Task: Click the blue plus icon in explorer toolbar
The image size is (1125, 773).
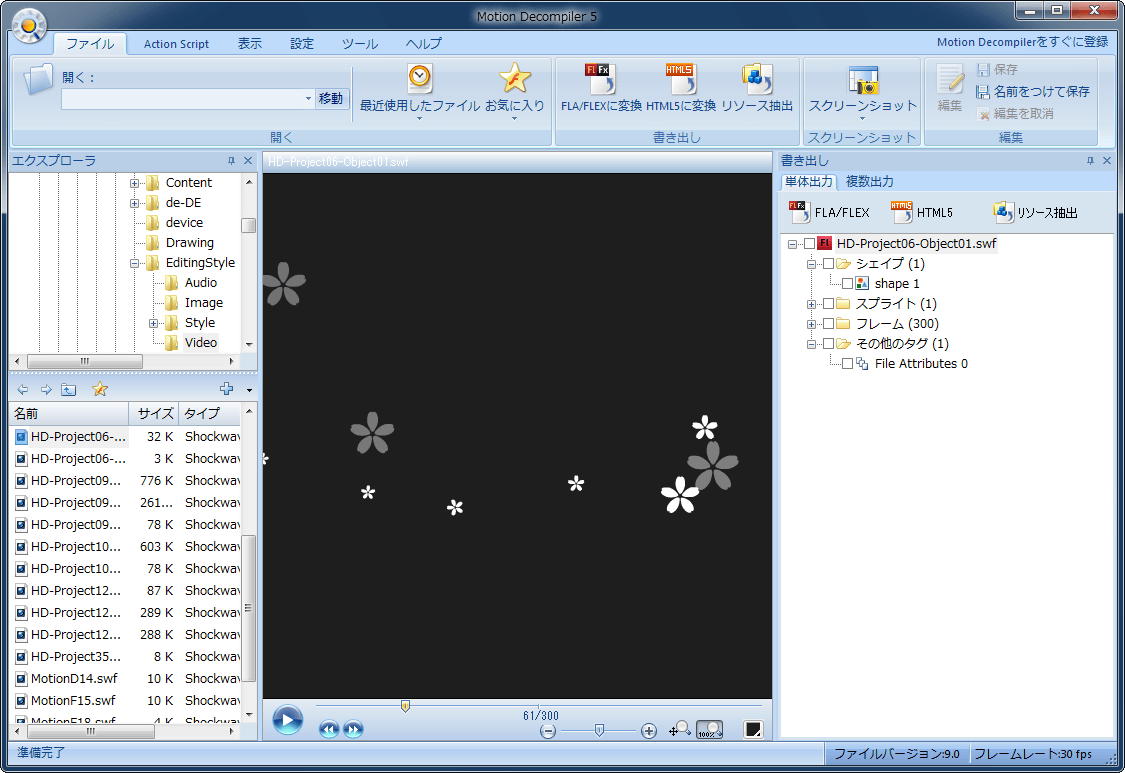Action: tap(227, 389)
